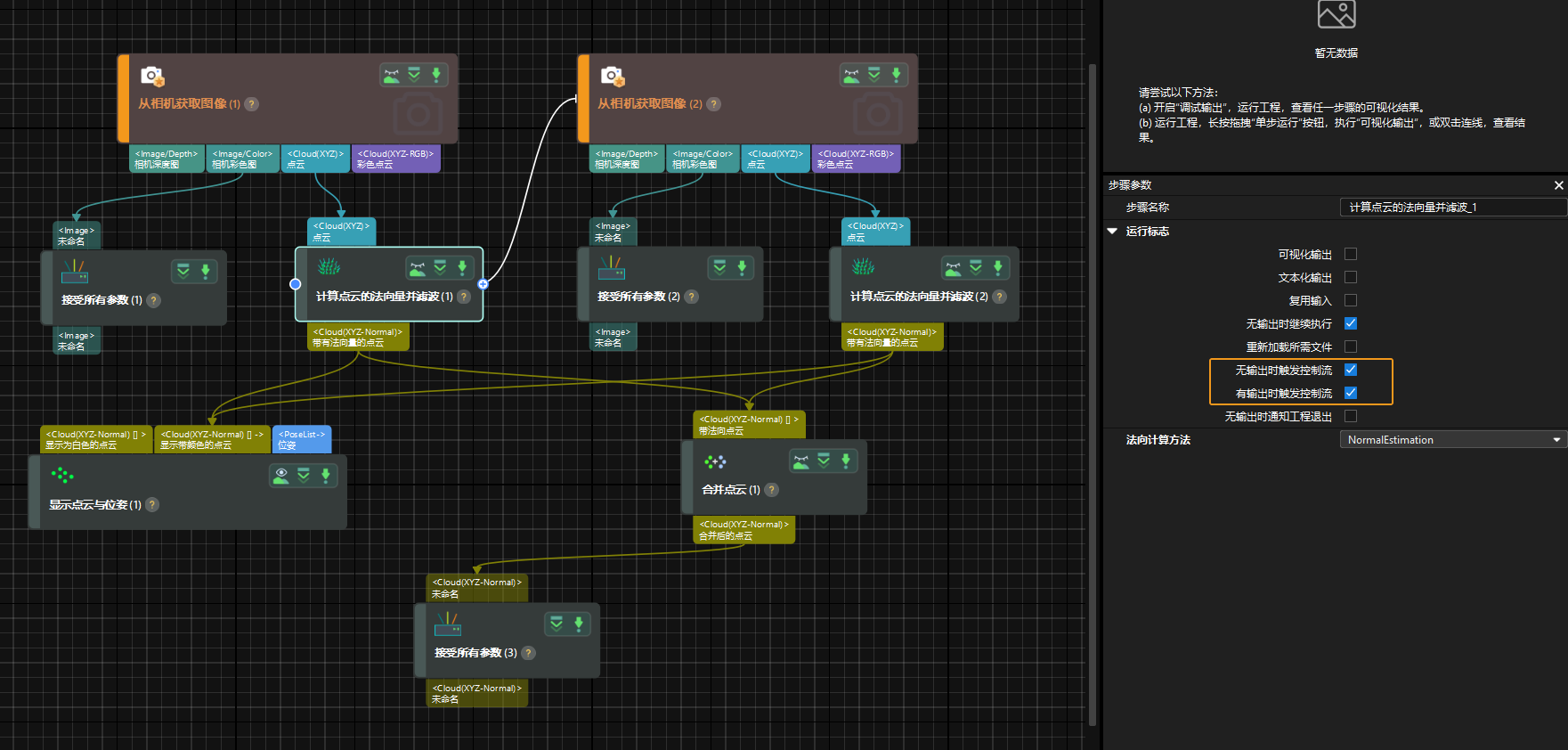Enable the 可视化输出 checkbox

pos(1351,254)
